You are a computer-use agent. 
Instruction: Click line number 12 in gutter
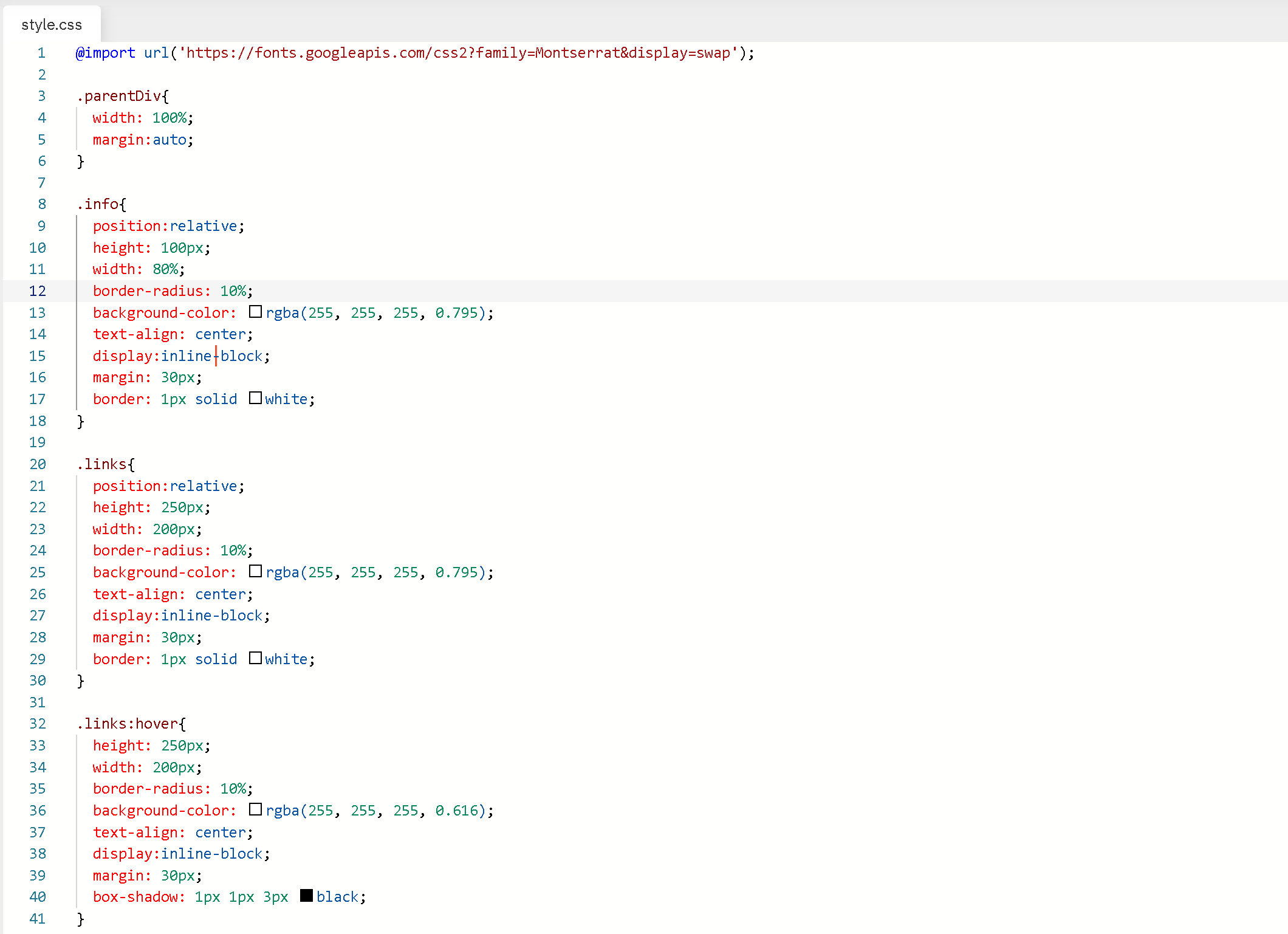(38, 291)
